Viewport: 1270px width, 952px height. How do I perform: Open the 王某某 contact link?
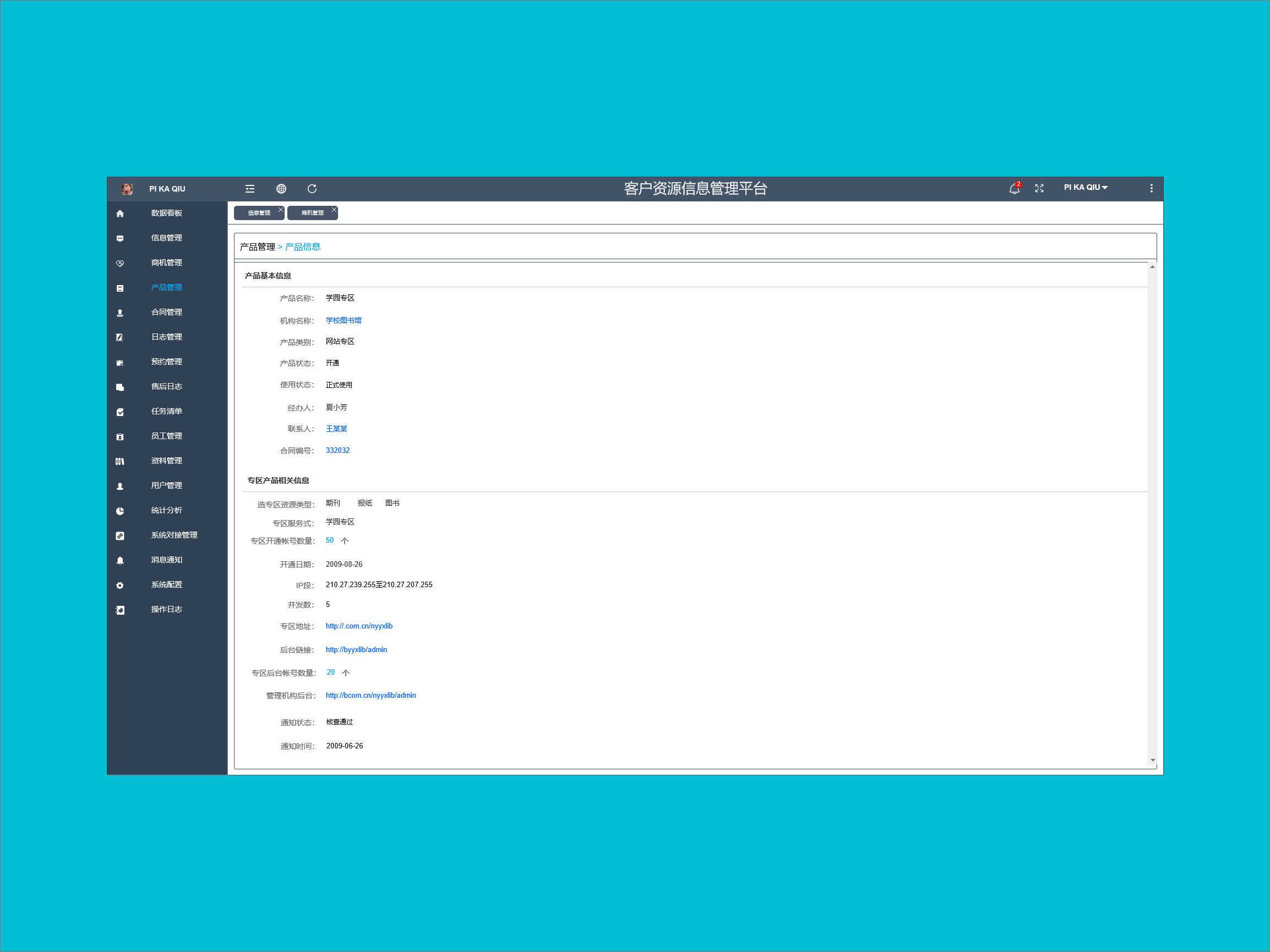336,429
